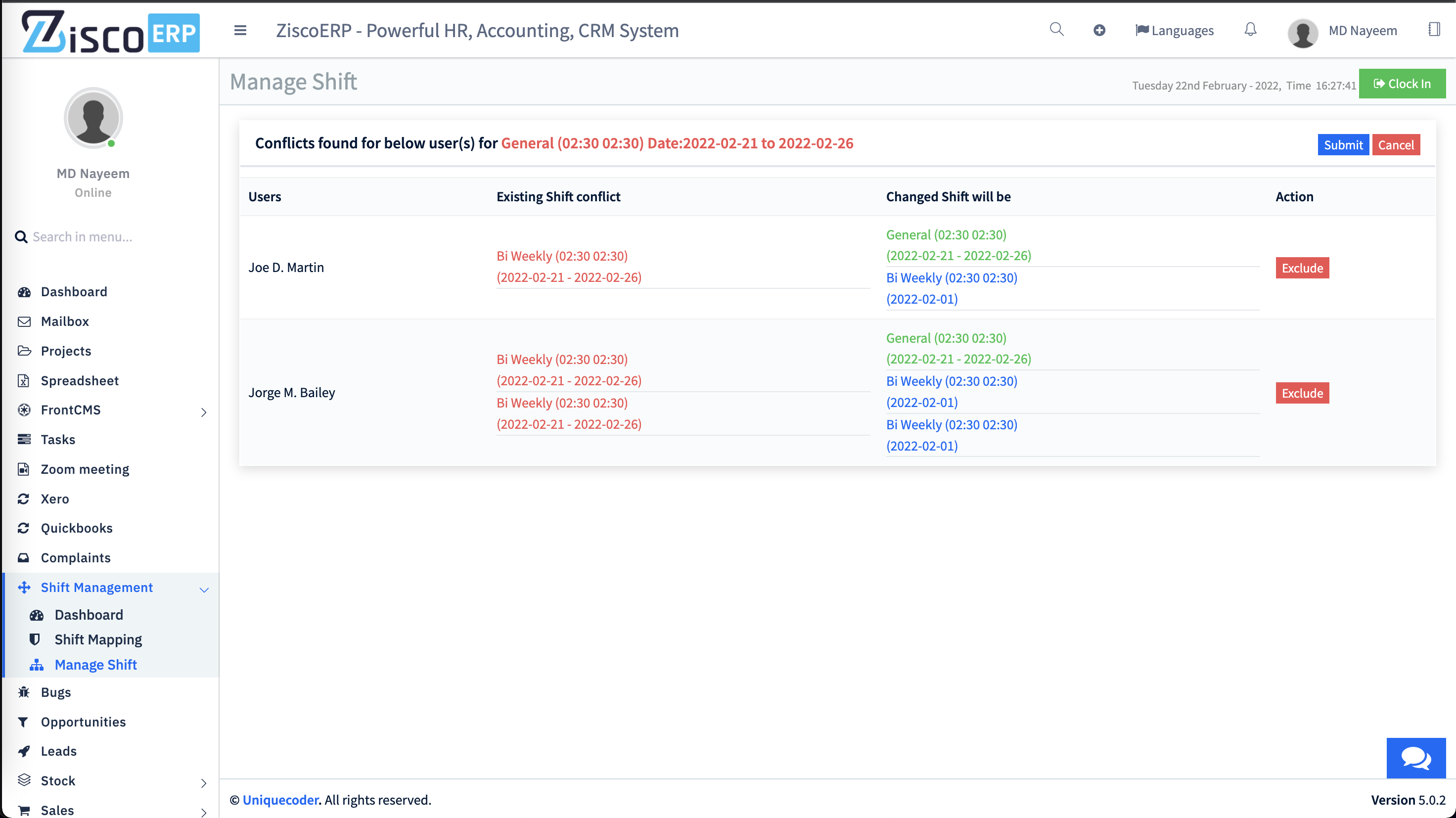This screenshot has width=1456, height=818.
Task: Open the blue live chat bubble
Action: [x=1415, y=758]
